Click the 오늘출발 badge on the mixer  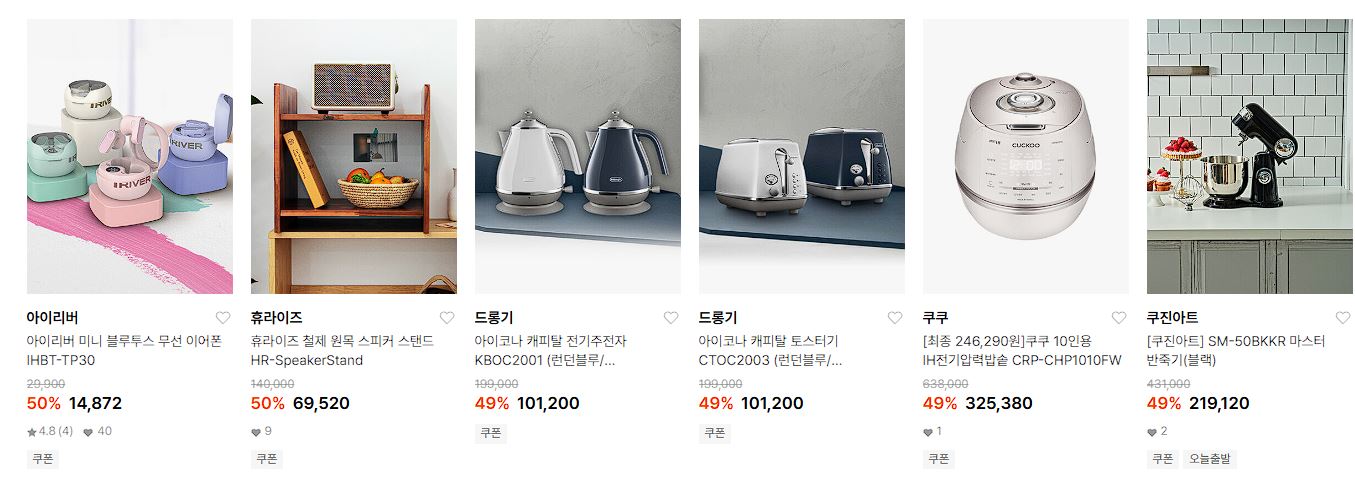point(1211,459)
